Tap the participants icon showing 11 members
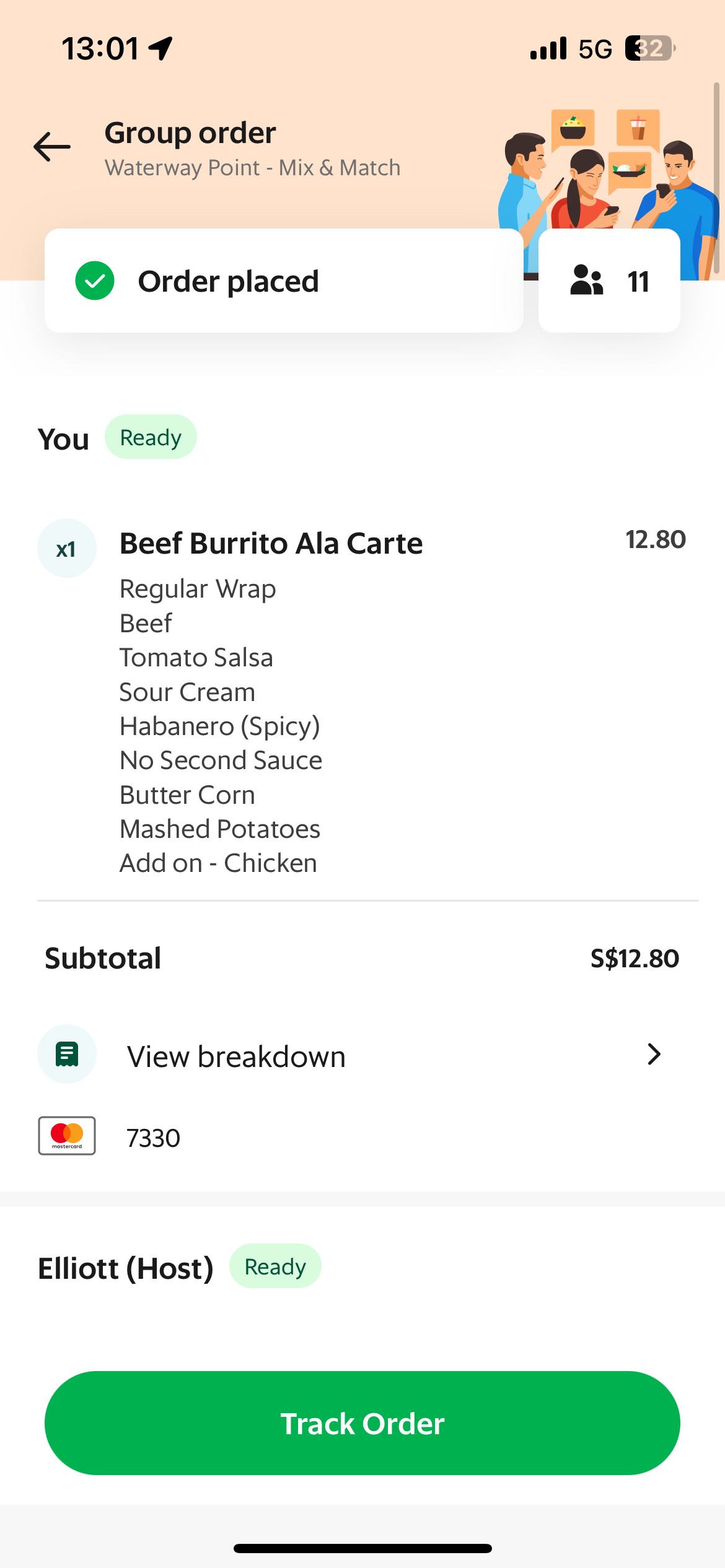Viewport: 725px width, 1568px height. coord(586,281)
